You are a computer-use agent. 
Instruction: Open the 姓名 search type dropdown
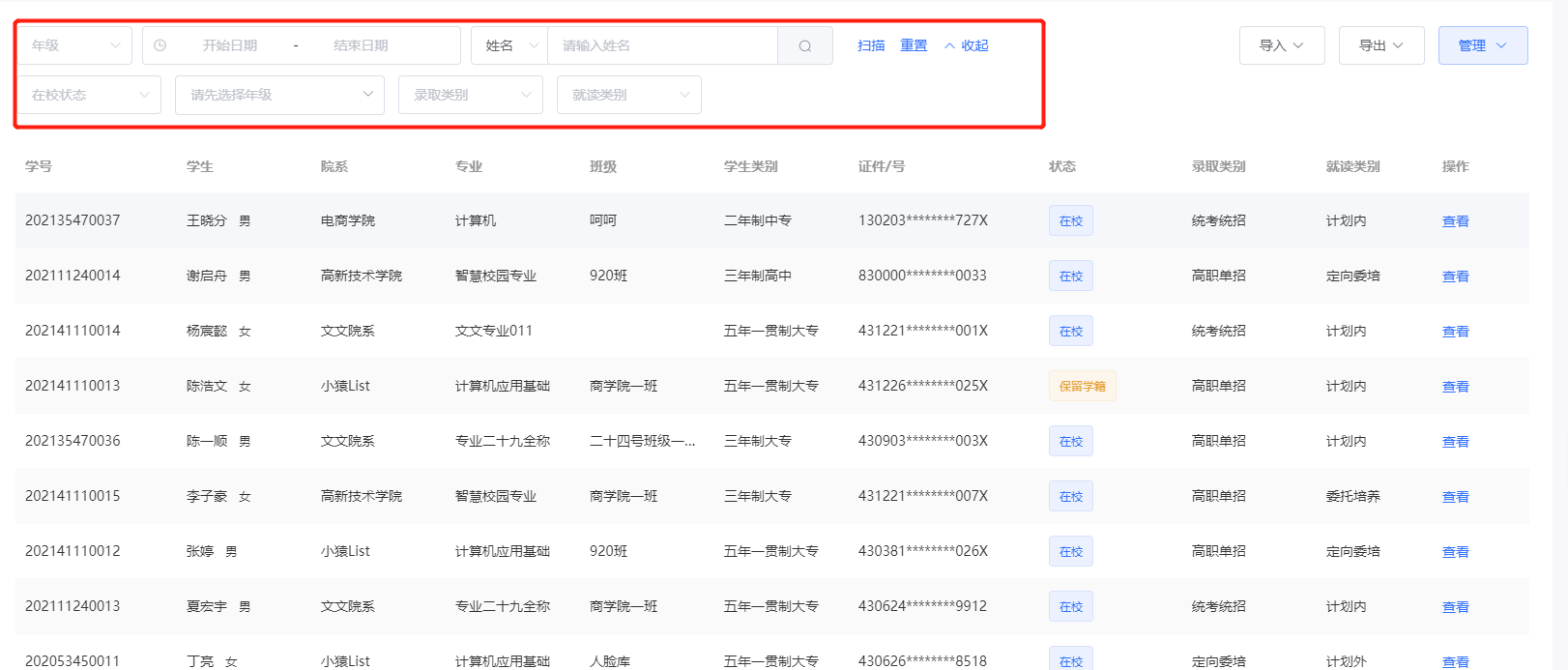[x=509, y=45]
